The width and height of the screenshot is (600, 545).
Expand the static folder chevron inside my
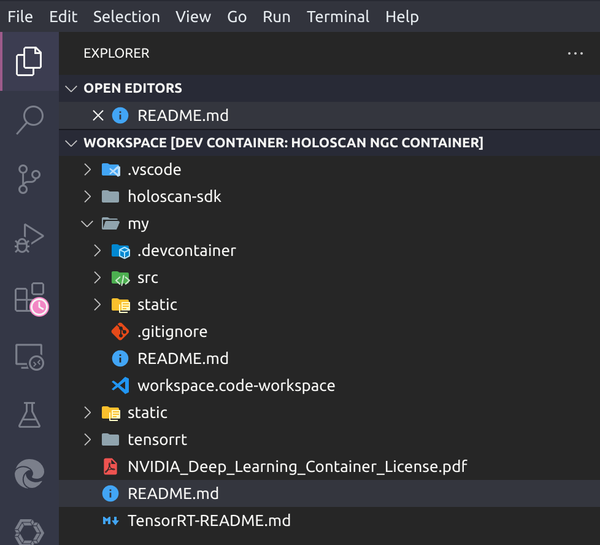tap(97, 305)
